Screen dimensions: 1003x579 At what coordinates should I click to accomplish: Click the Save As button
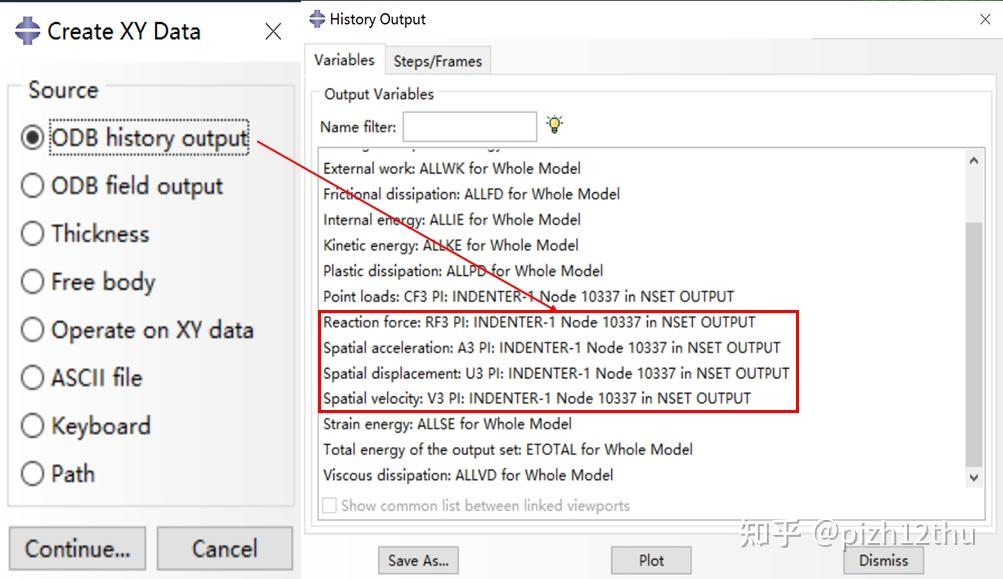tap(418, 560)
